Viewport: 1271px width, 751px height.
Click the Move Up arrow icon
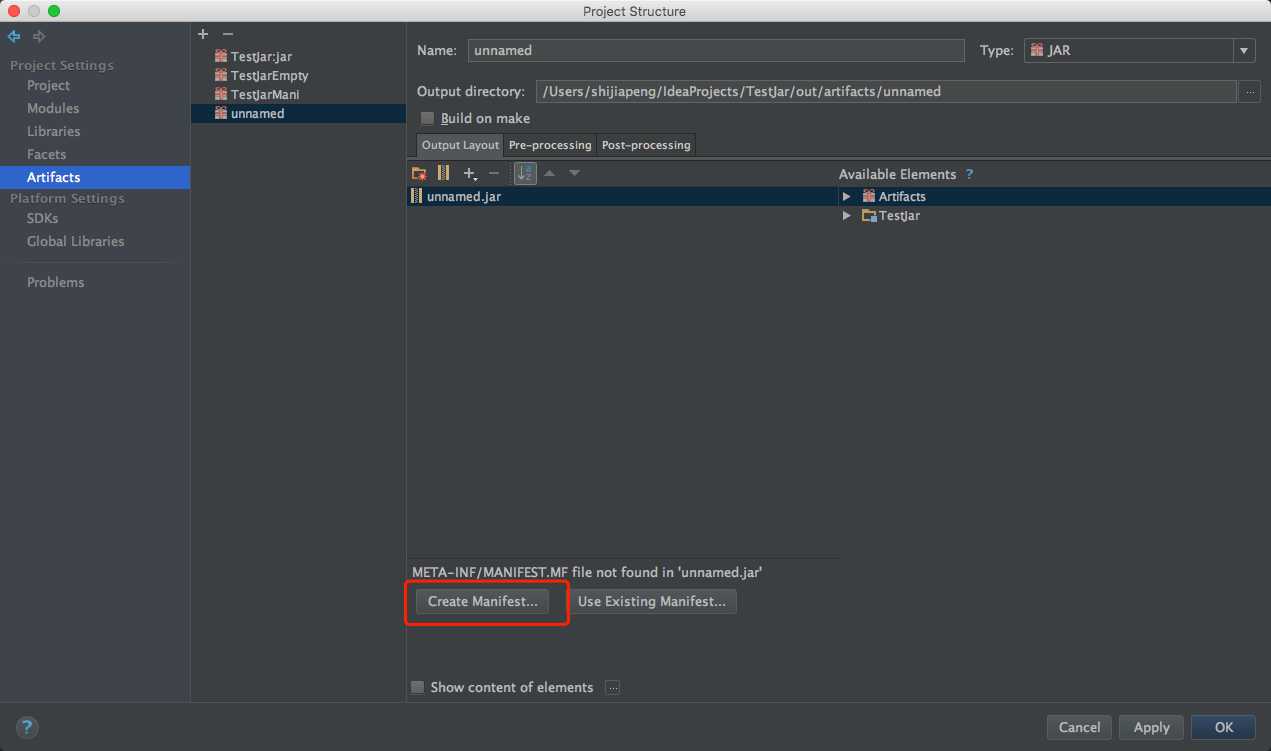549,173
